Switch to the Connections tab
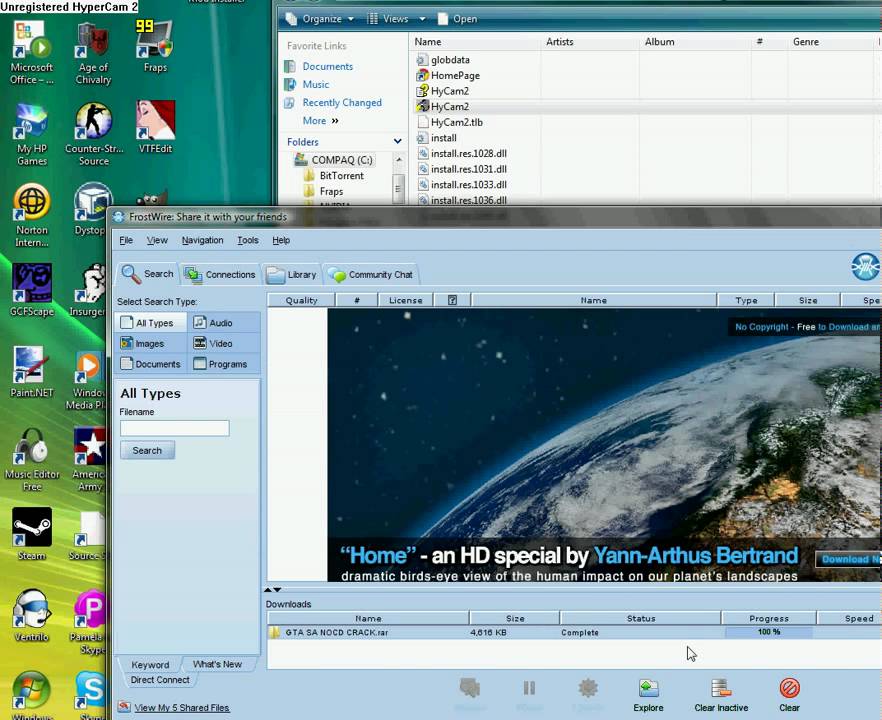This screenshot has width=882, height=720. [x=220, y=274]
